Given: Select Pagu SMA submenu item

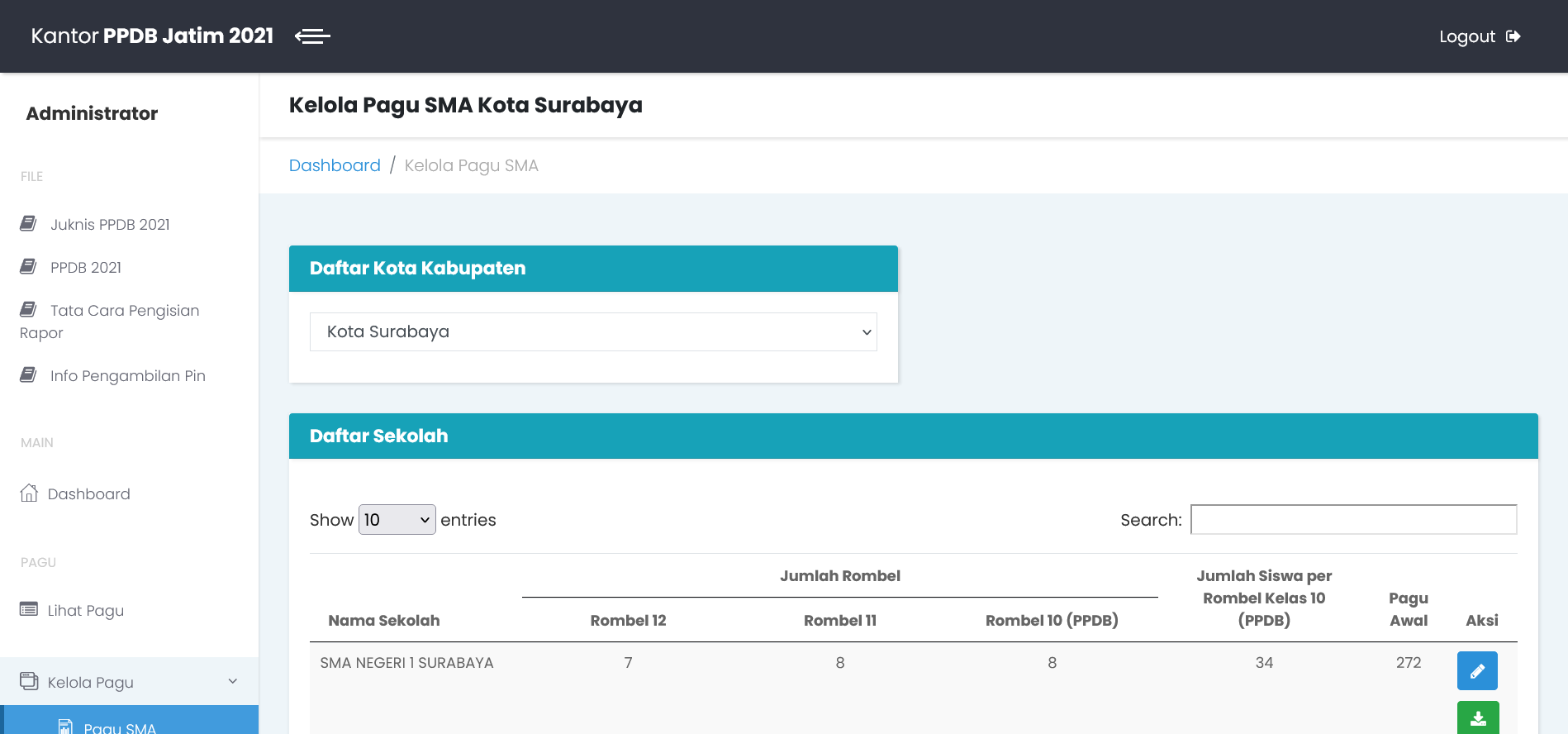Looking at the screenshot, I should pos(120,727).
